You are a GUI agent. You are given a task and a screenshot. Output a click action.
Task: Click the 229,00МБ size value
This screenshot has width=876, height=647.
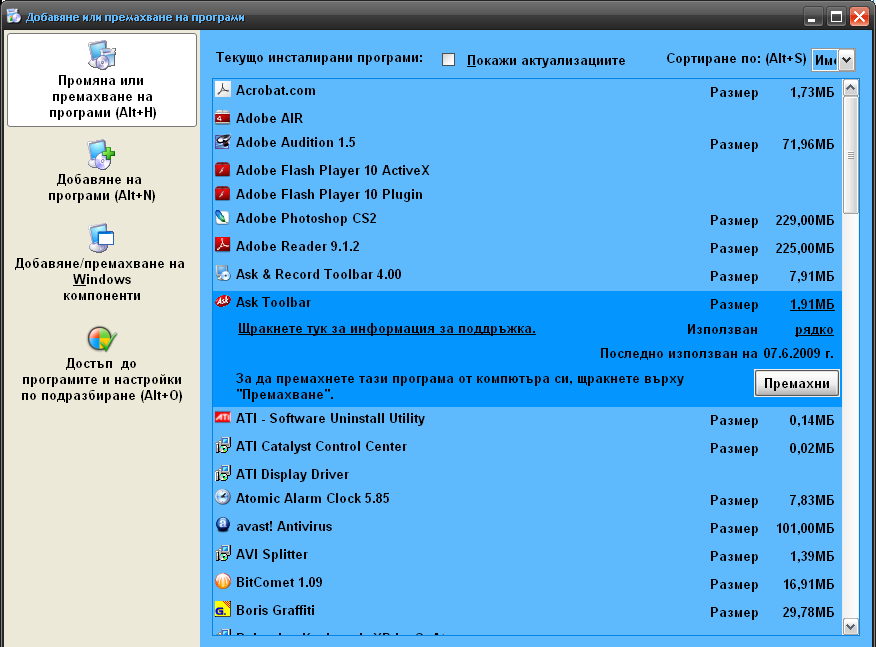pyautogui.click(x=804, y=221)
